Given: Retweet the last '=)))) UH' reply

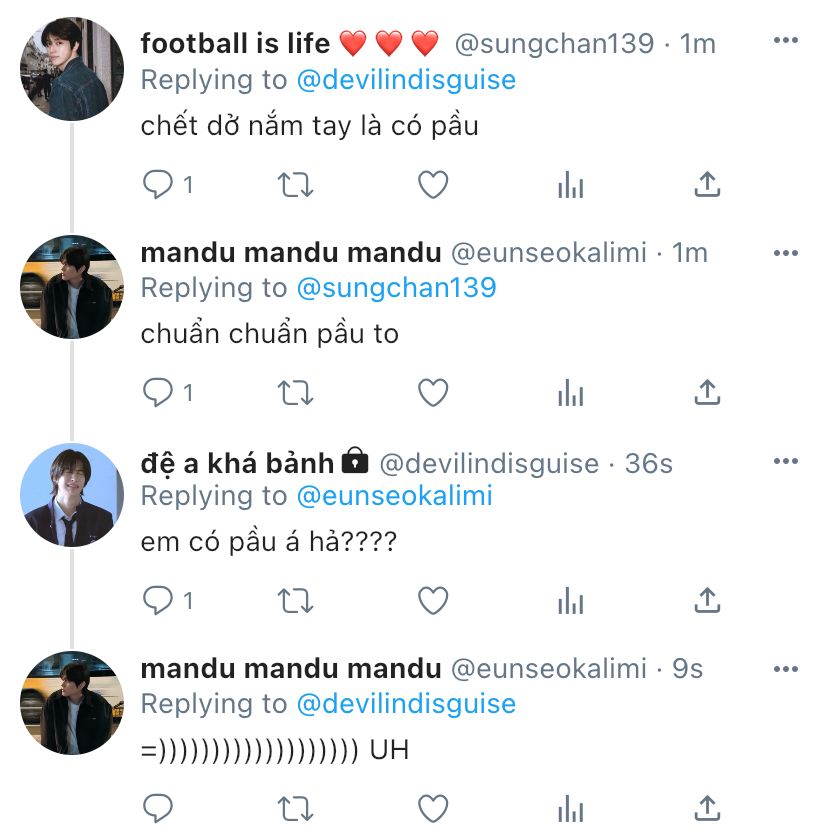Looking at the screenshot, I should point(295,809).
